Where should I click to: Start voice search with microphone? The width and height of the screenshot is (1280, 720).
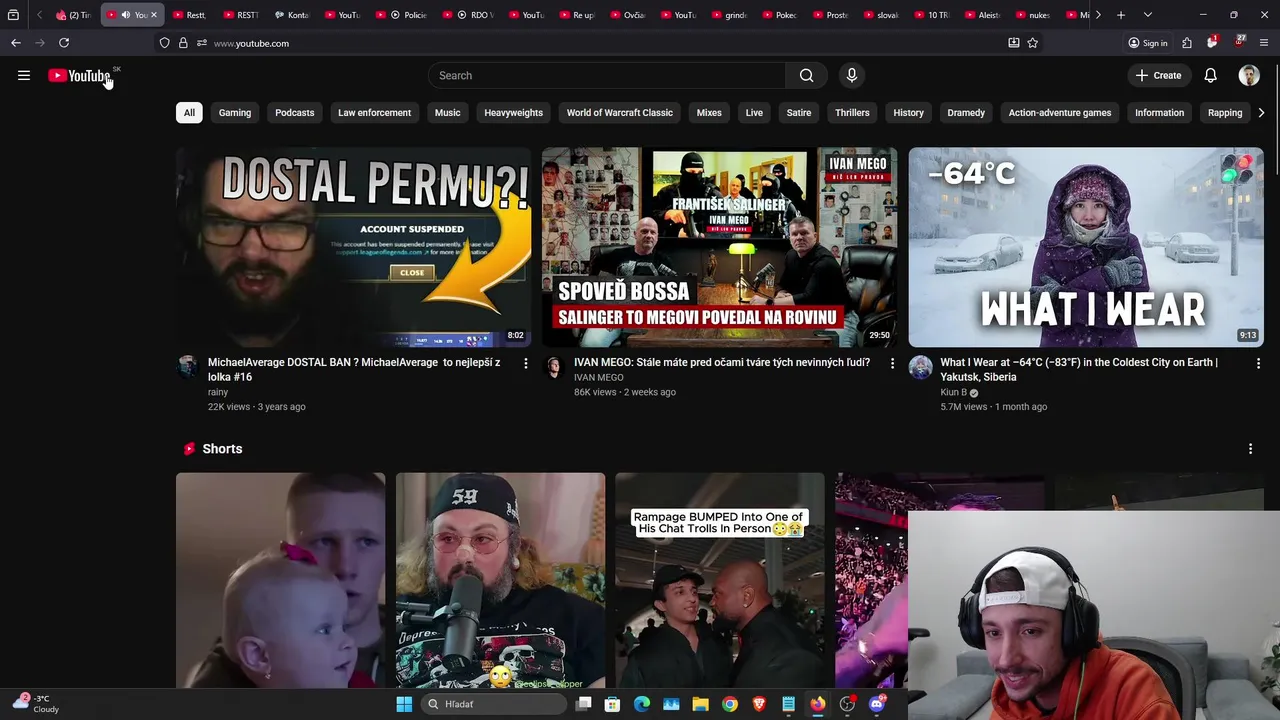851,75
